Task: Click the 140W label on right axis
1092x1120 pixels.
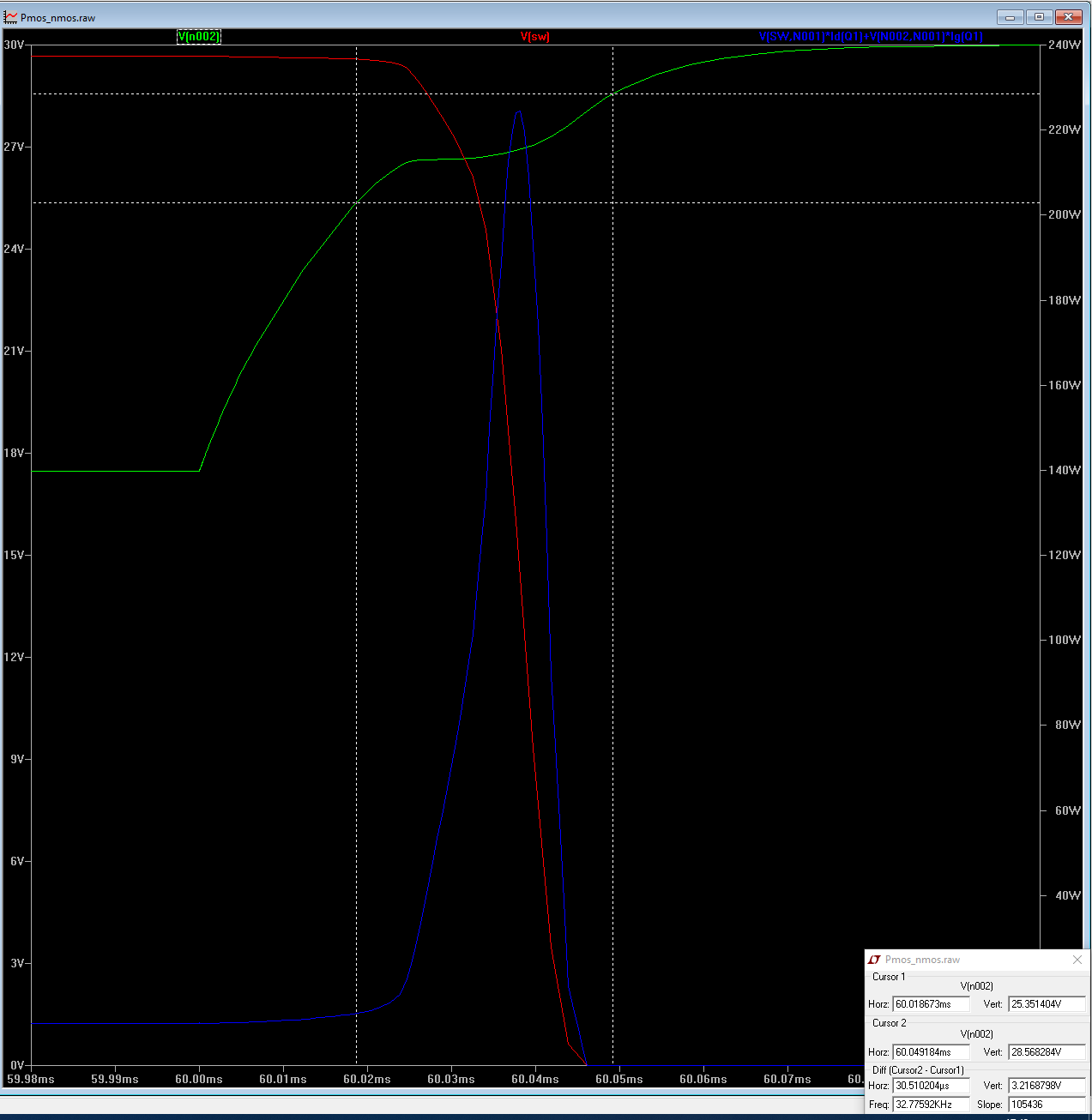Action: point(1064,470)
